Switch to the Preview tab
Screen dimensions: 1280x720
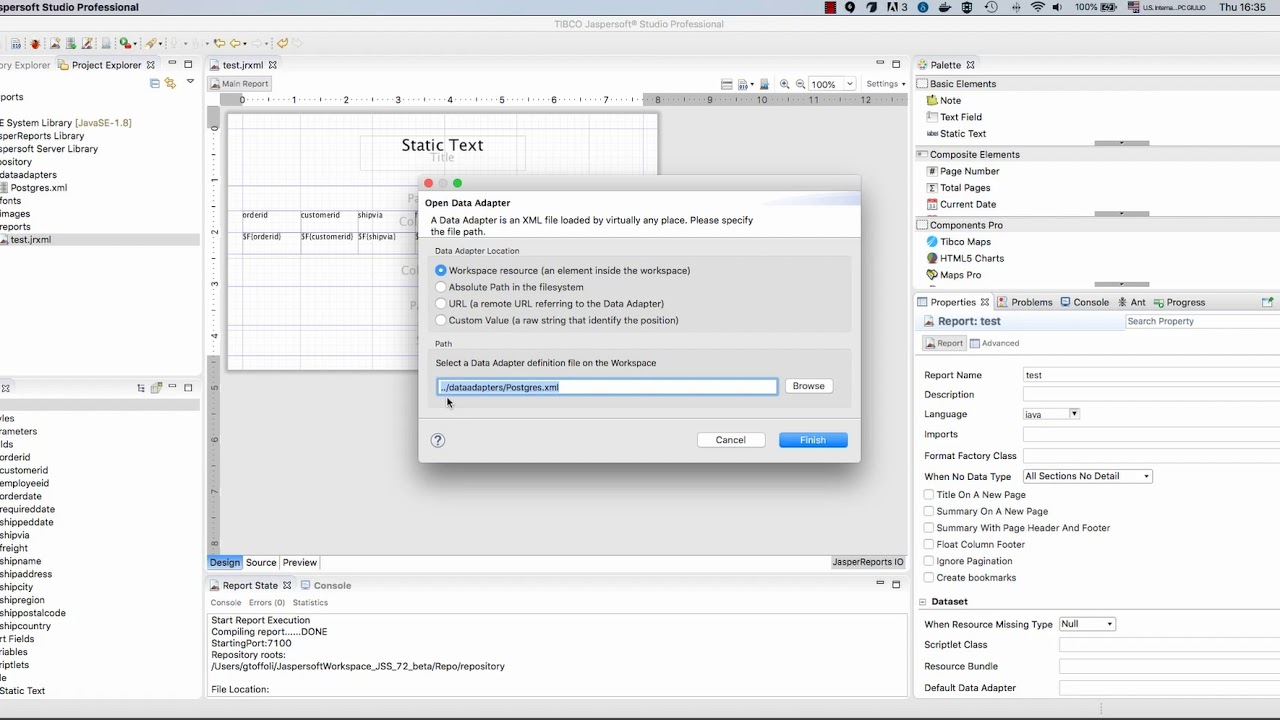[299, 562]
